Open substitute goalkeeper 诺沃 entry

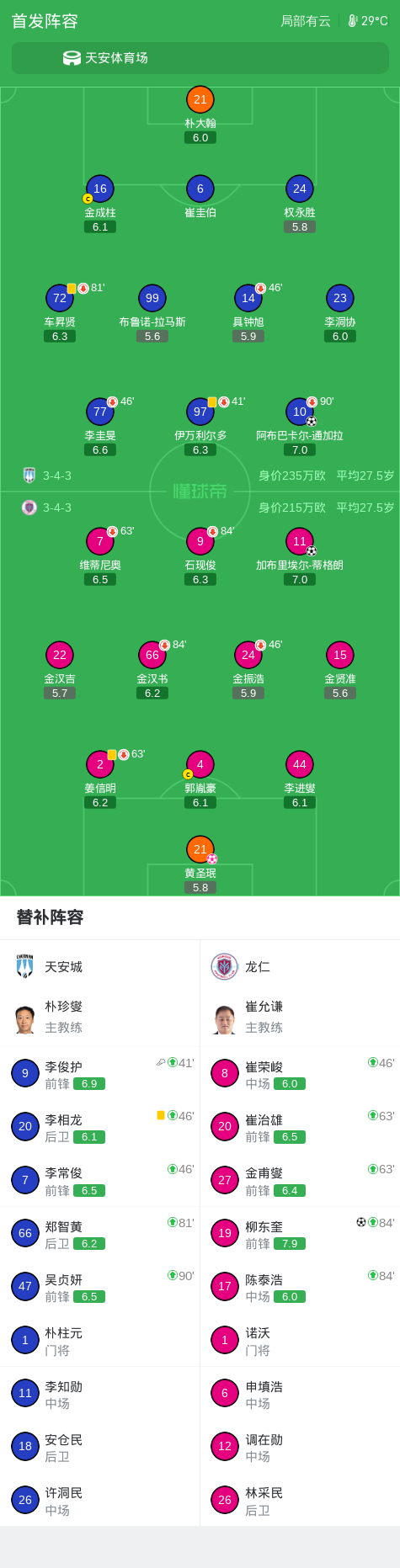click(300, 1340)
